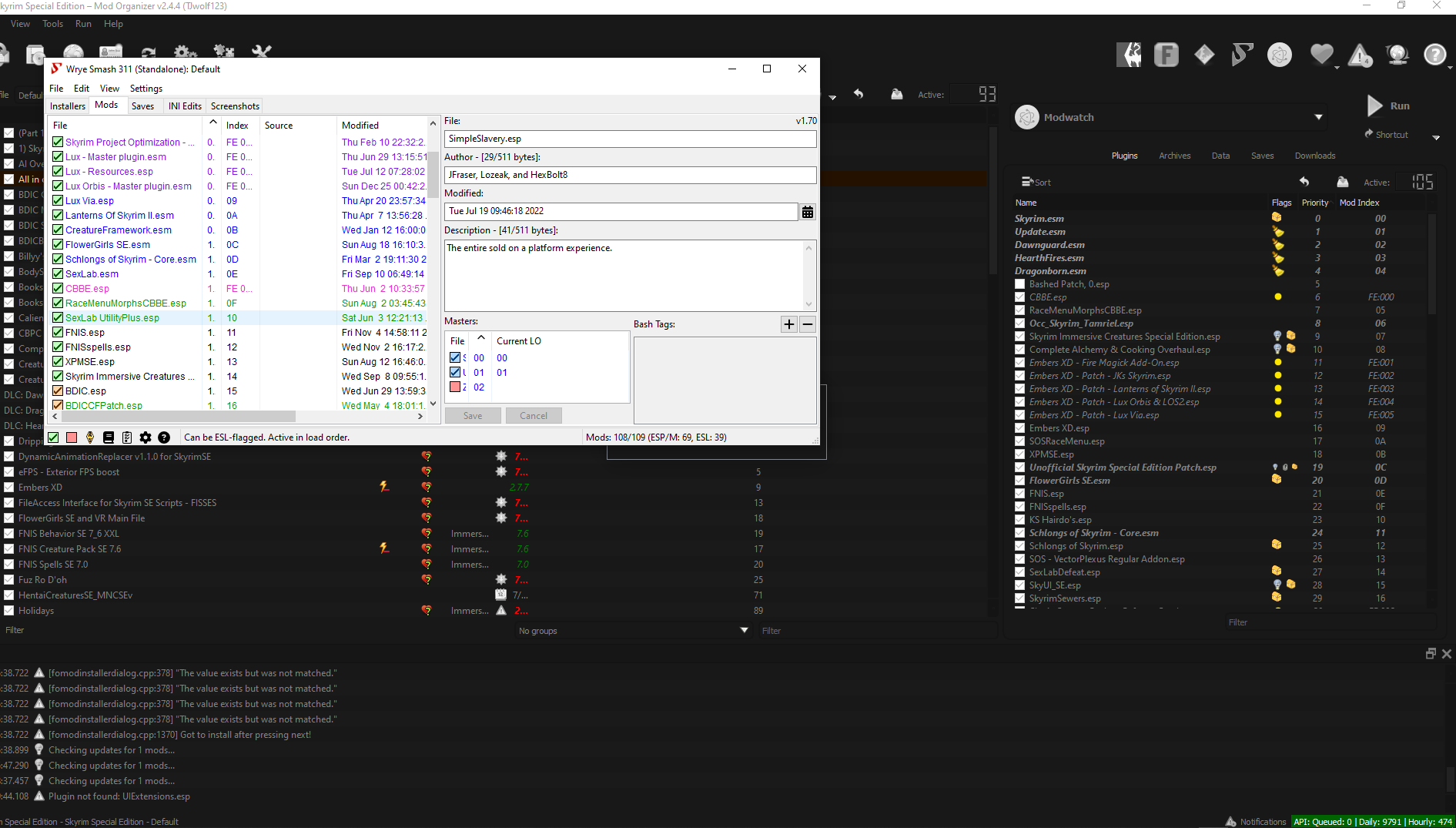Viewport: 1456px width, 828px height.
Task: Open the No groups dropdown
Action: click(x=742, y=630)
